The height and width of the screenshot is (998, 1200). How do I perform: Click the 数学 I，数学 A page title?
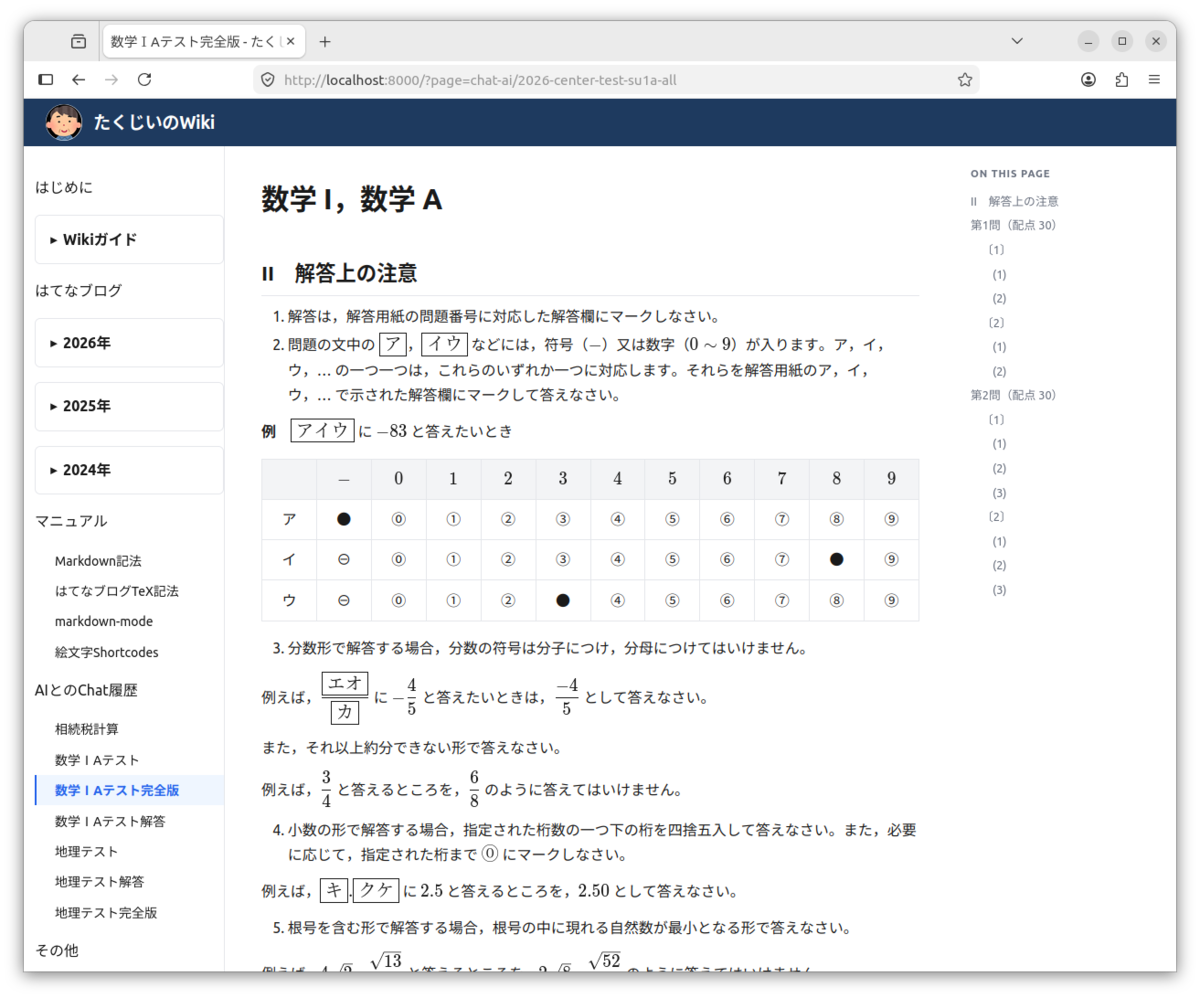pos(352,200)
